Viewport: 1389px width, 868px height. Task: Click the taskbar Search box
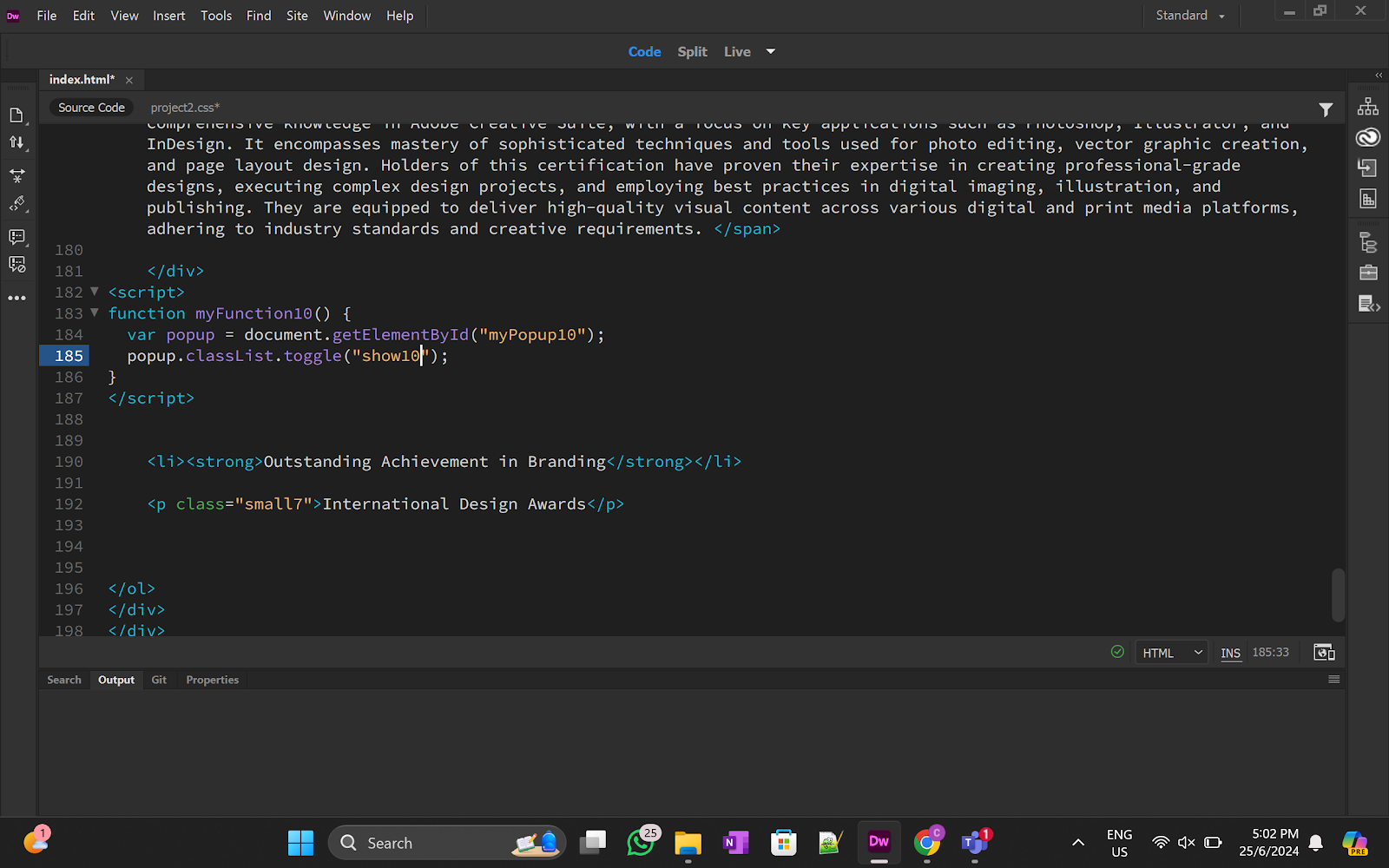point(447,843)
